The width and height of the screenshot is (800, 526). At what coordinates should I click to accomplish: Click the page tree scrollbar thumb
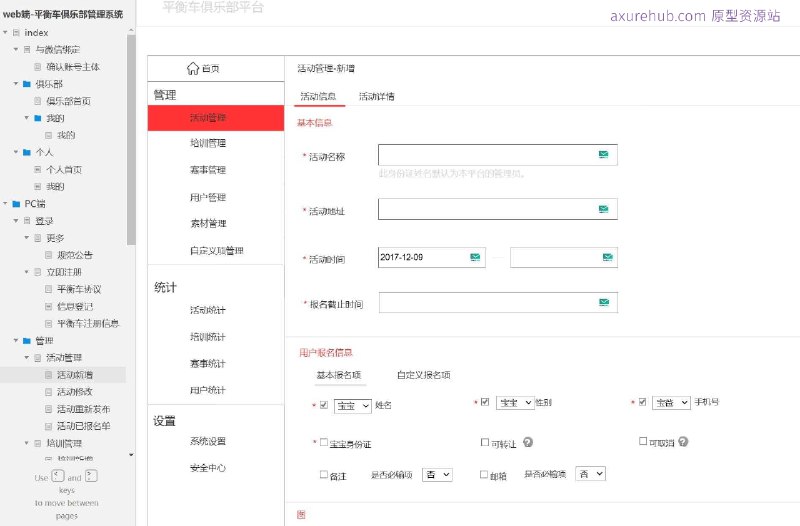point(131,139)
